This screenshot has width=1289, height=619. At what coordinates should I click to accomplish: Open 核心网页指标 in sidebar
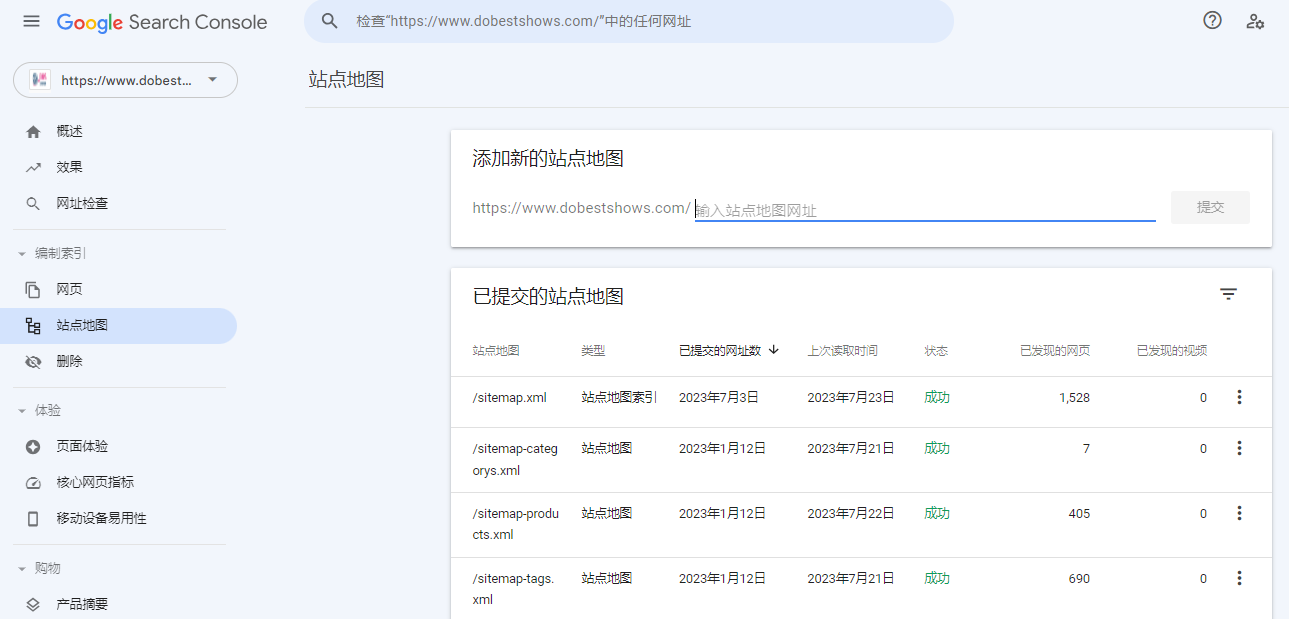[x=118, y=483]
